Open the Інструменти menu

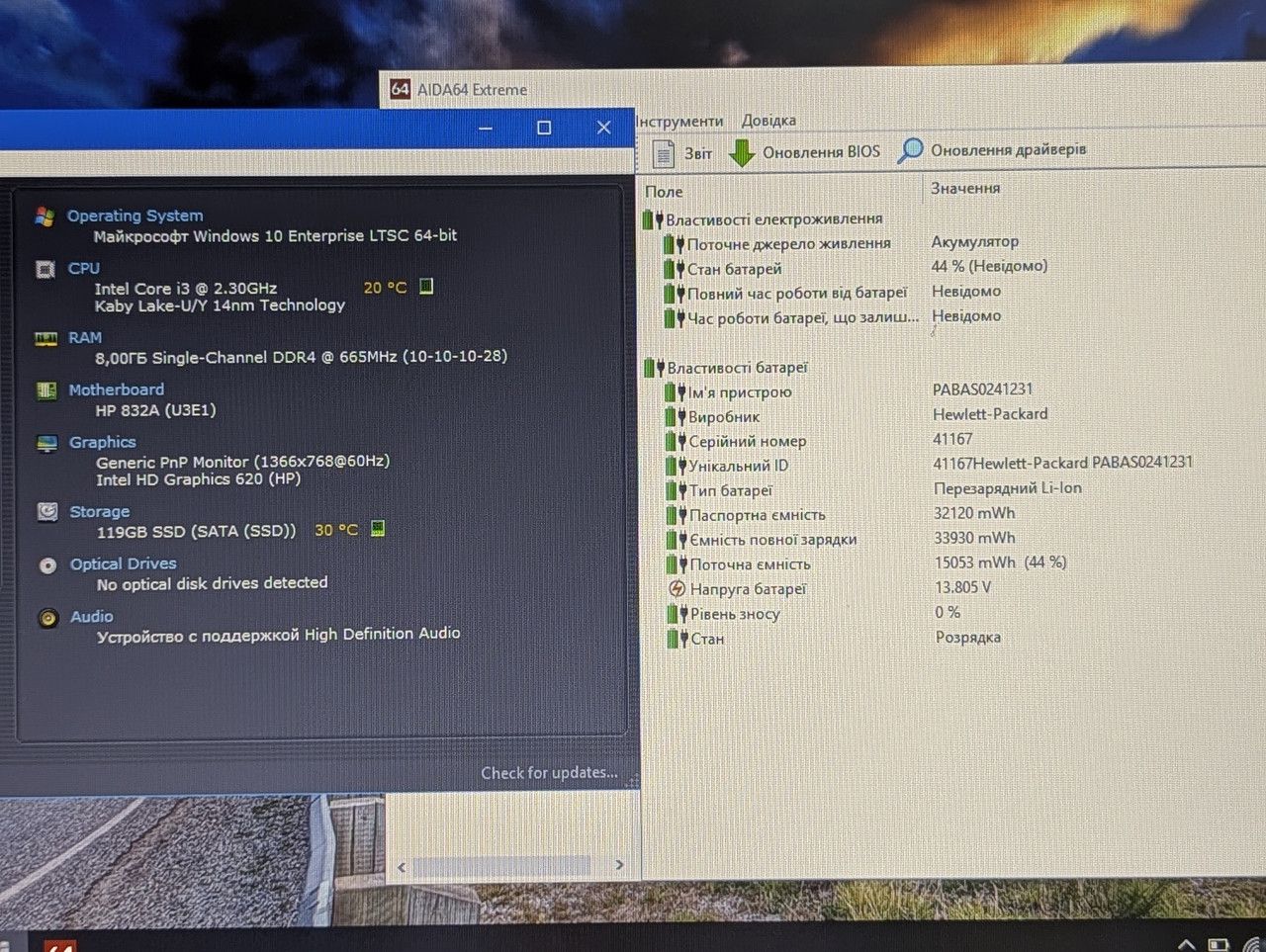point(679,122)
